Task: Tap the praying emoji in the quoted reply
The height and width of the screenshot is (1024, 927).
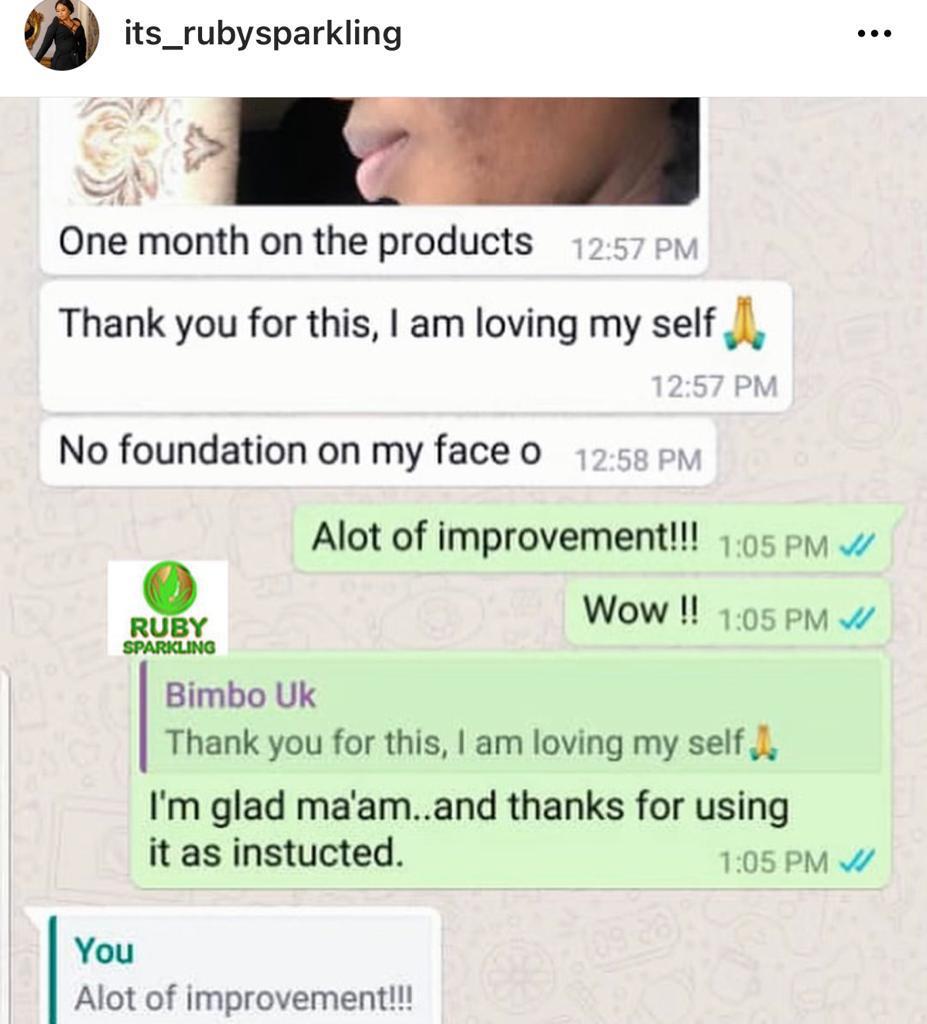Action: pyautogui.click(x=763, y=743)
